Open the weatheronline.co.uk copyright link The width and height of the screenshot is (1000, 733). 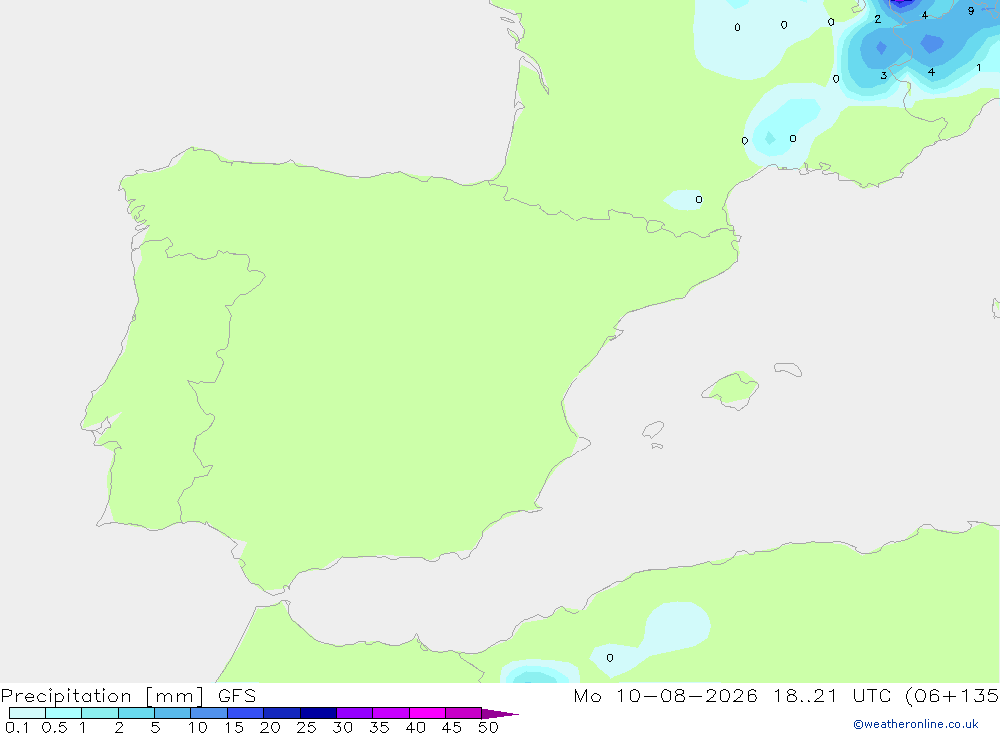[916, 724]
